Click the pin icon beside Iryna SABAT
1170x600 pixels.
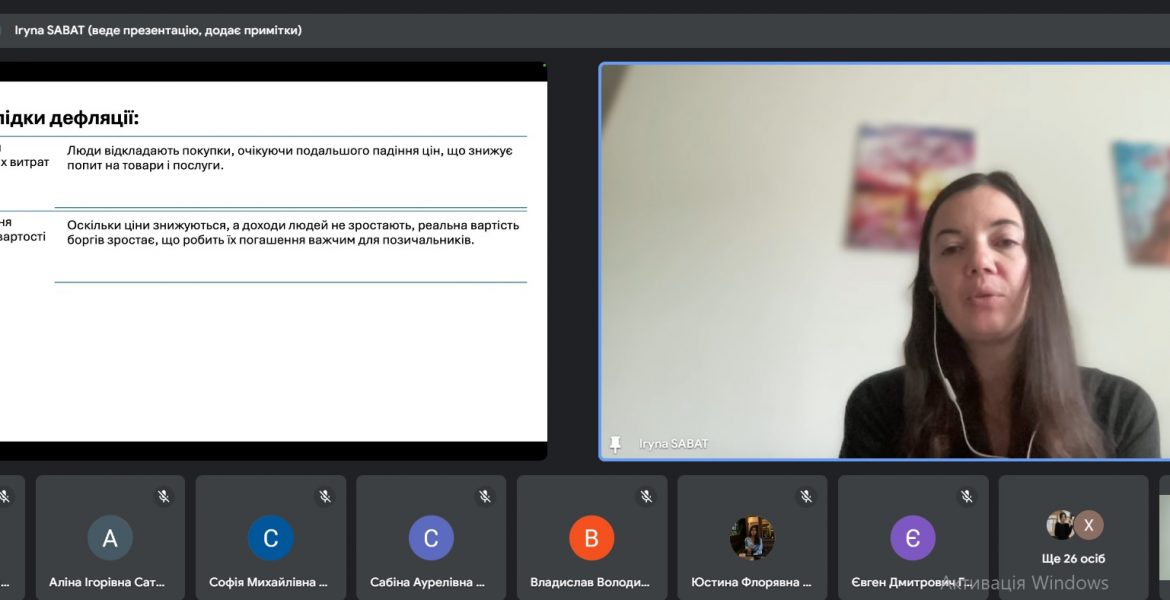[x=615, y=444]
